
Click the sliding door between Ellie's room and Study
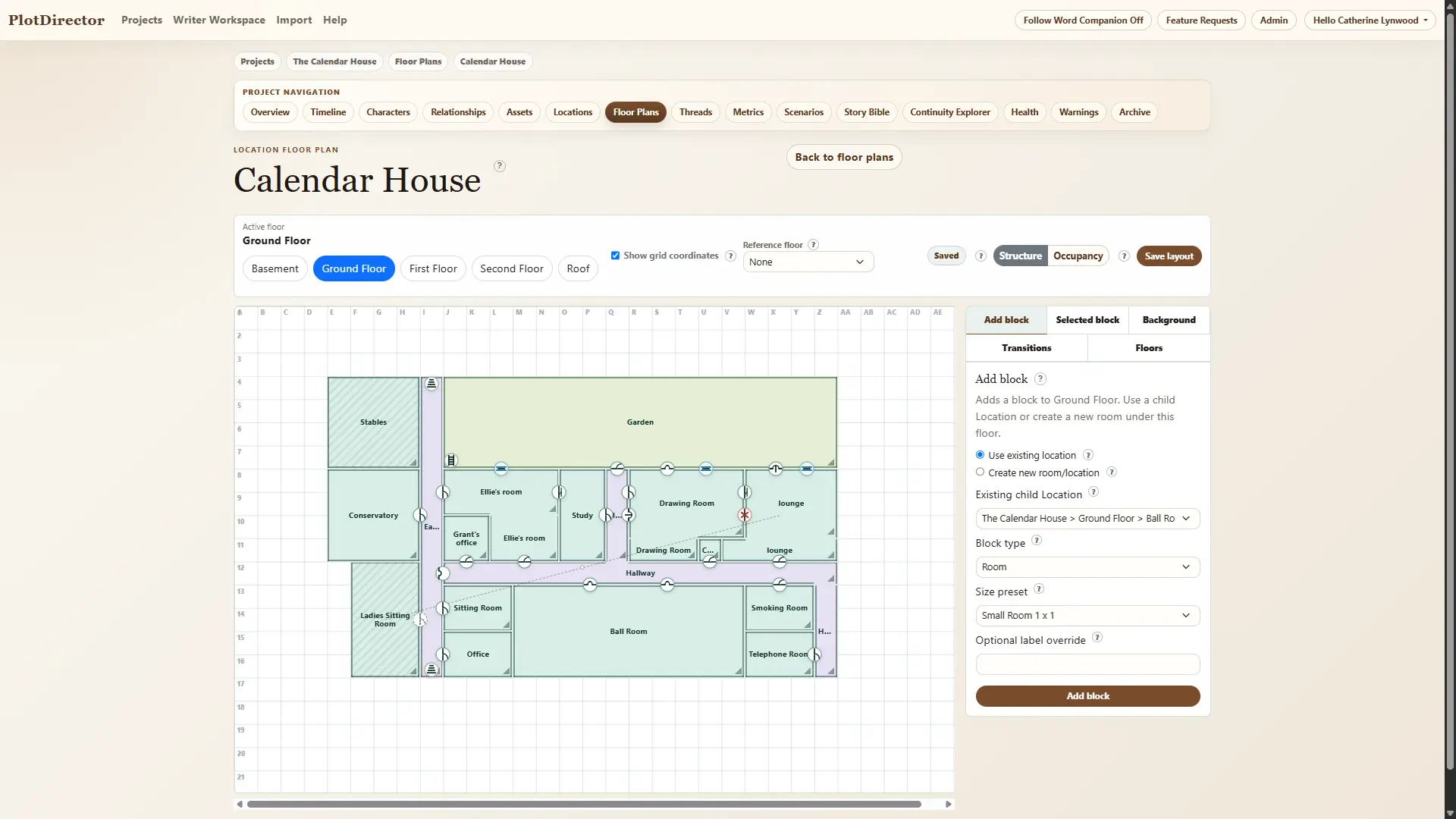[x=559, y=492]
